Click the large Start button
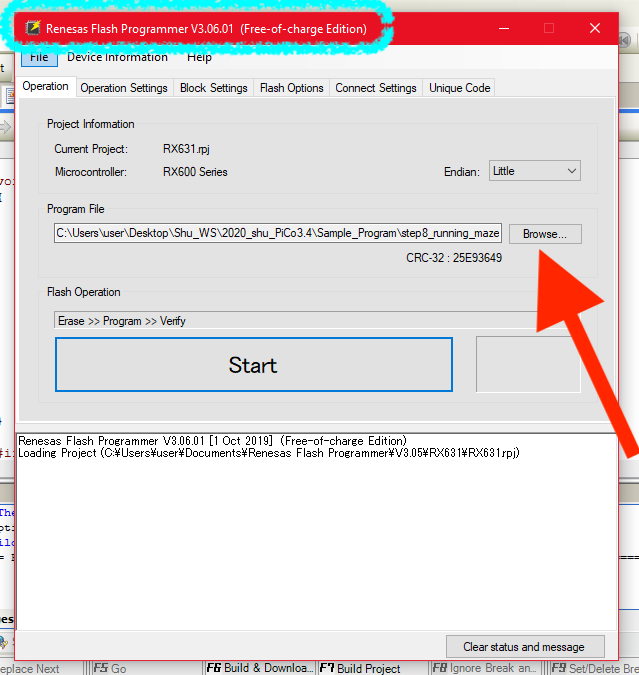Image resolution: width=639 pixels, height=675 pixels. (254, 365)
